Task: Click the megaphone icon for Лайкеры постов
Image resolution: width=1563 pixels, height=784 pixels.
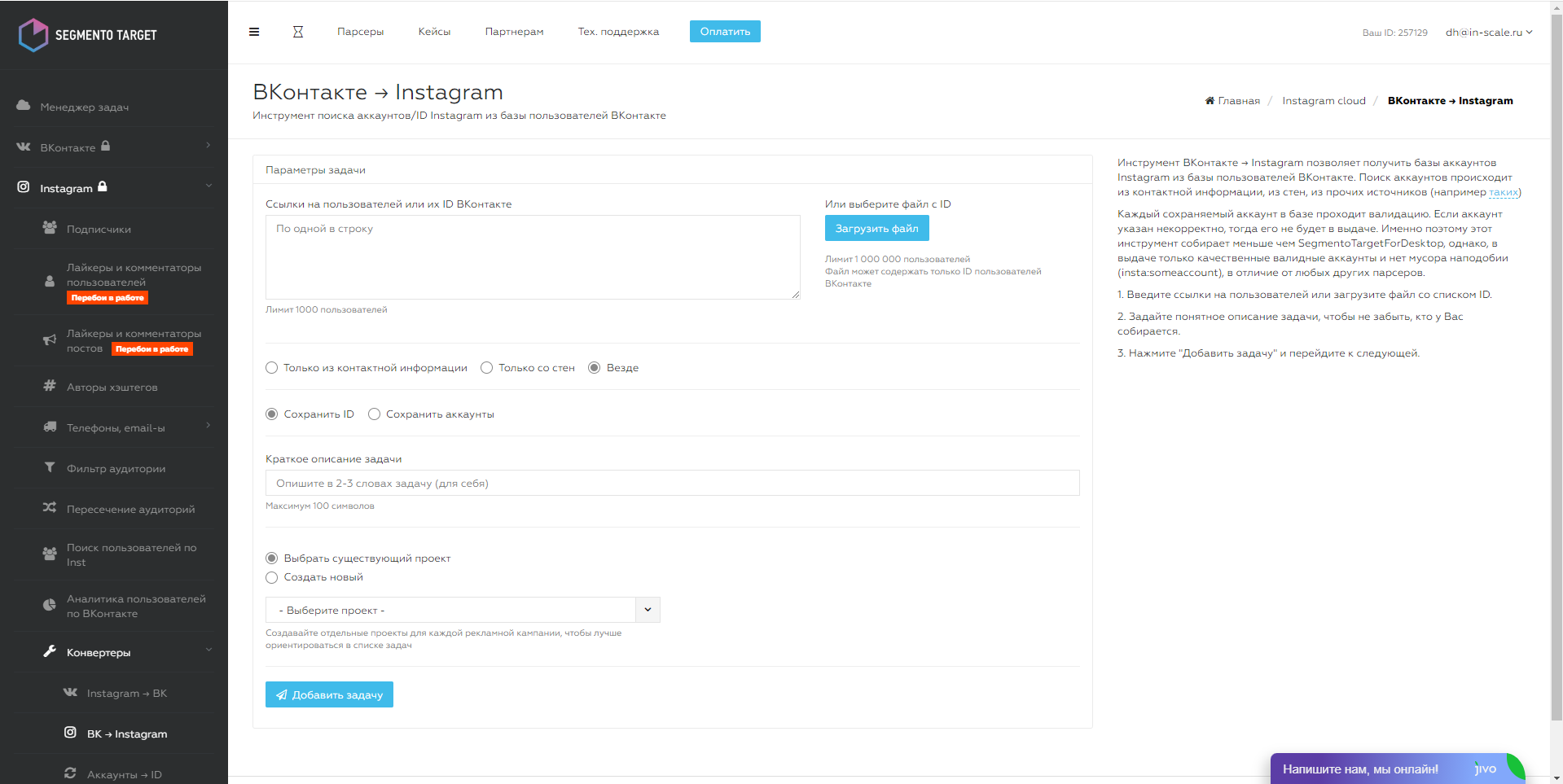Action: (50, 339)
